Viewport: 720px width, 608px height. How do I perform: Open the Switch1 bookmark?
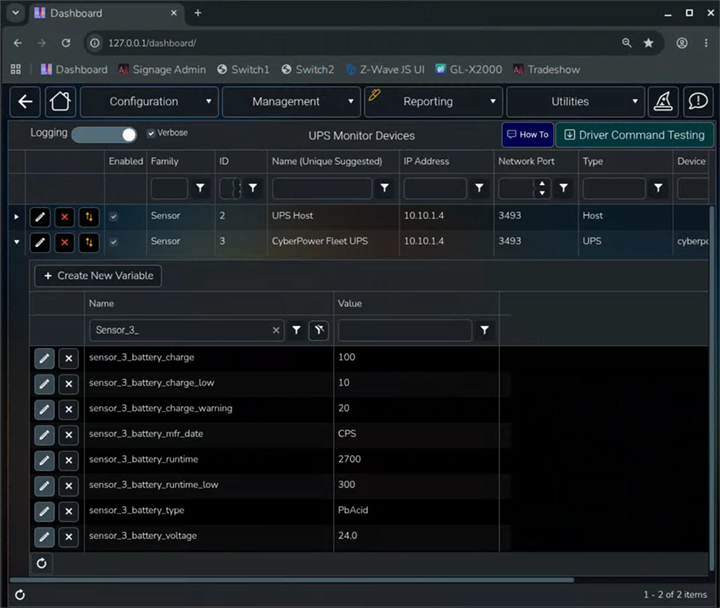coord(243,70)
